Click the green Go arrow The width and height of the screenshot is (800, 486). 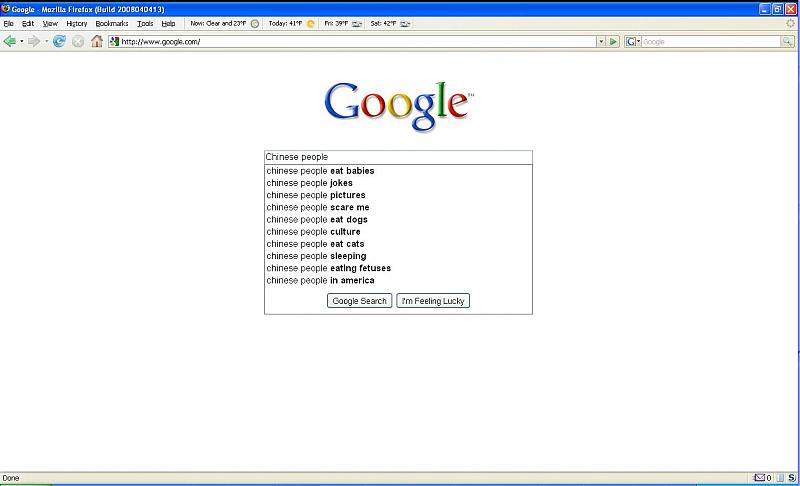[x=614, y=41]
